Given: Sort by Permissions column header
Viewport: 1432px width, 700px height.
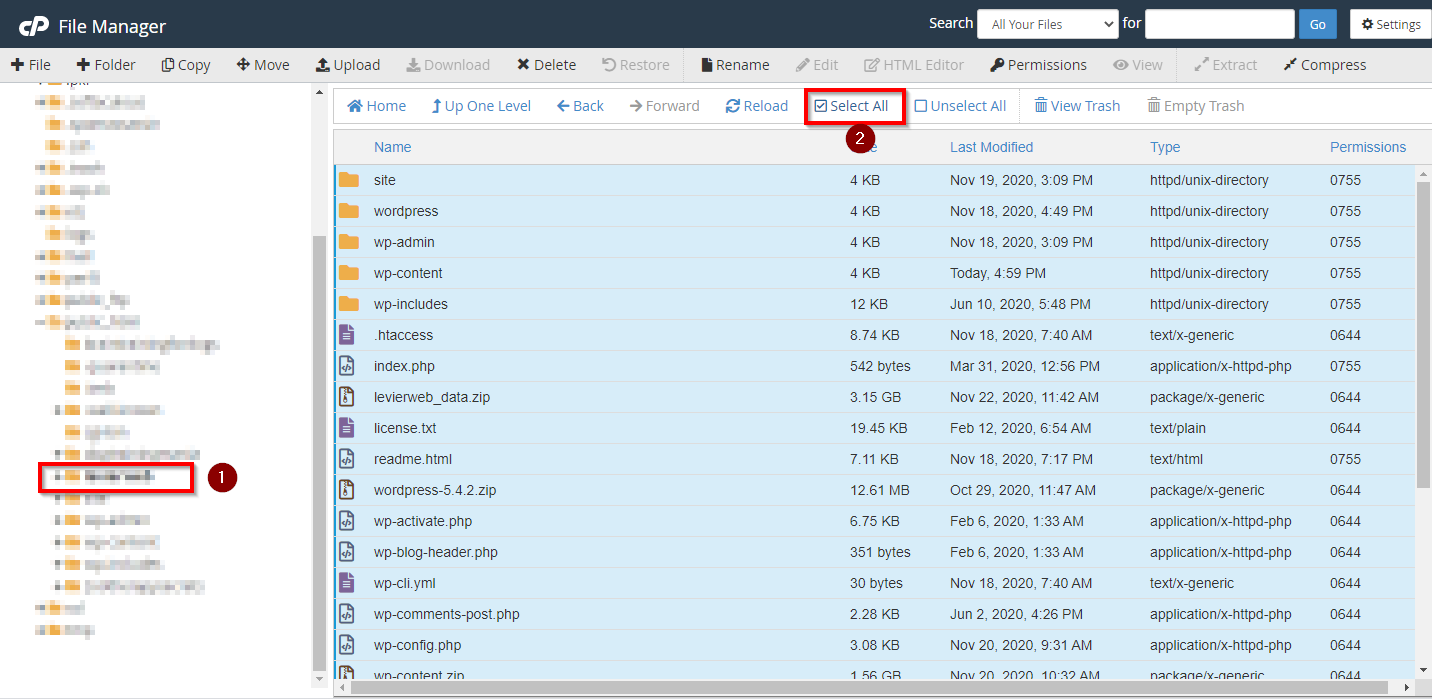Looking at the screenshot, I should coord(1368,147).
